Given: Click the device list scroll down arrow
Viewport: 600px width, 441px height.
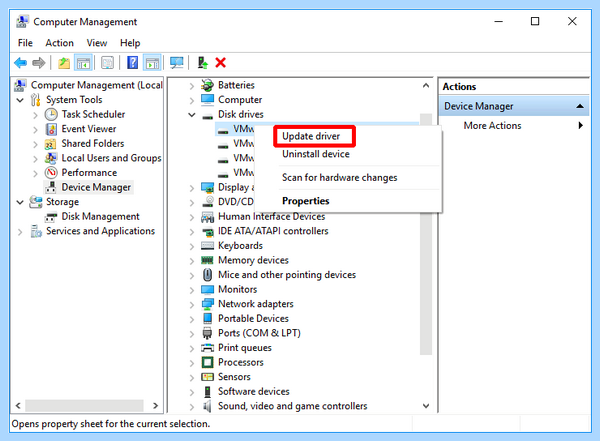Looking at the screenshot, I should click(x=426, y=406).
